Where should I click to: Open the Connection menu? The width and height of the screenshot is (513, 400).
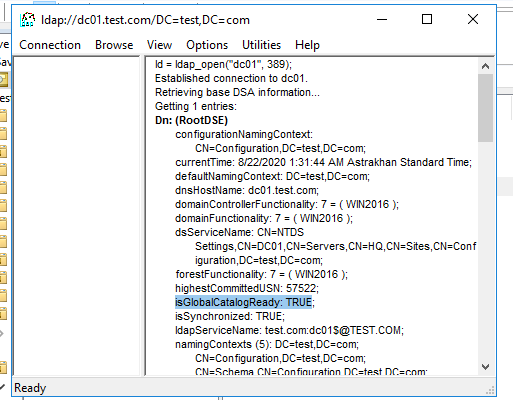50,45
